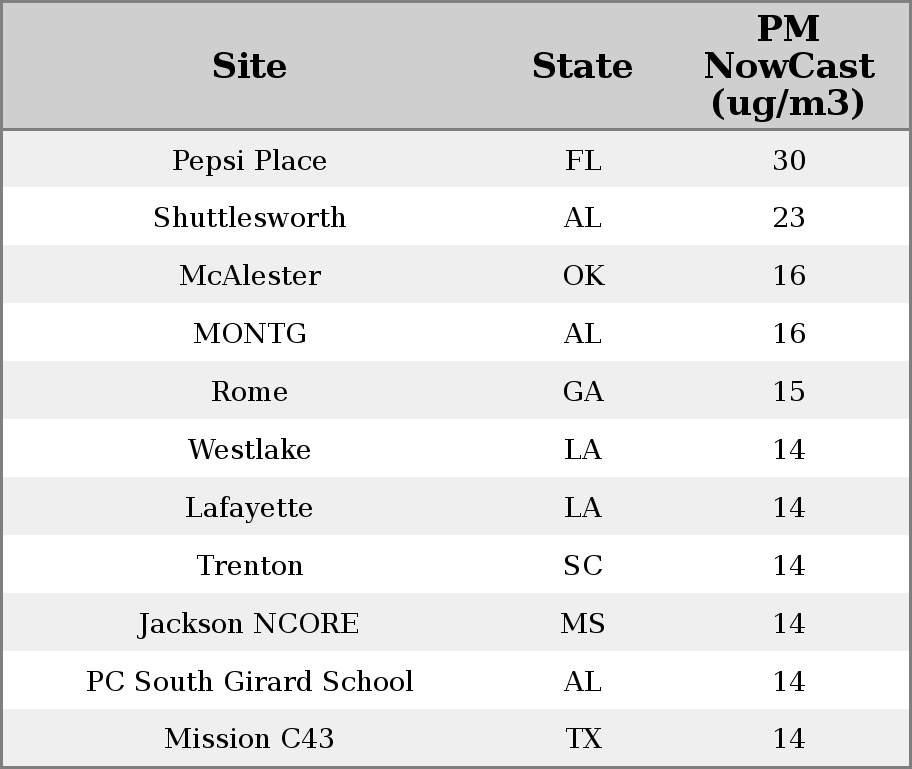Click the PM value 23
Viewport: 912px width, 769px height.
point(789,218)
